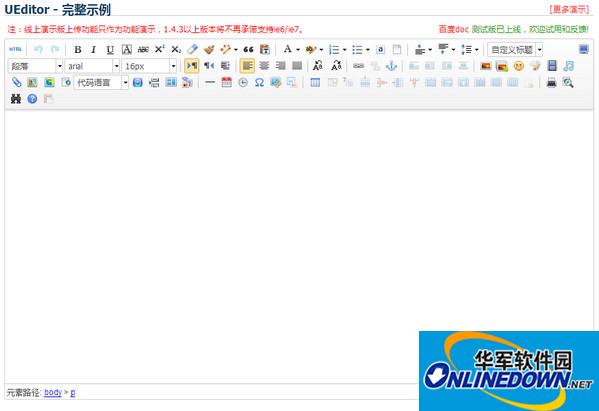This screenshot has width=599, height=411.
Task: Insert music with note icon
Action: click(x=569, y=66)
